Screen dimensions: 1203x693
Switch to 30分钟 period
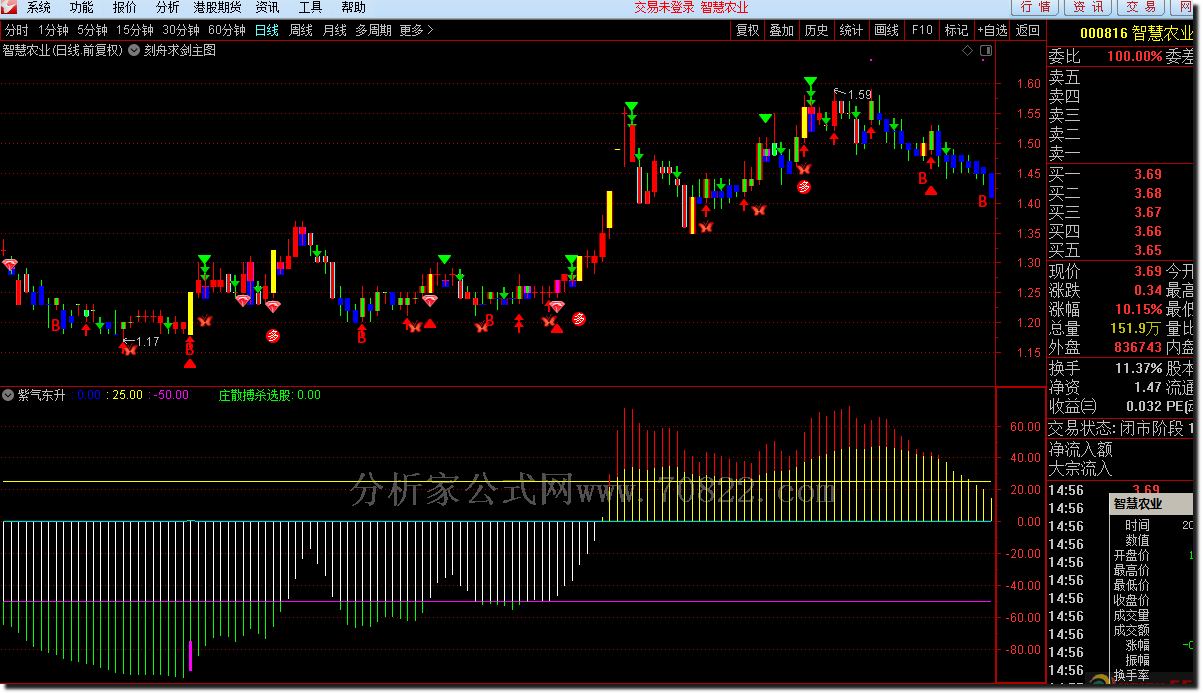[x=181, y=30]
